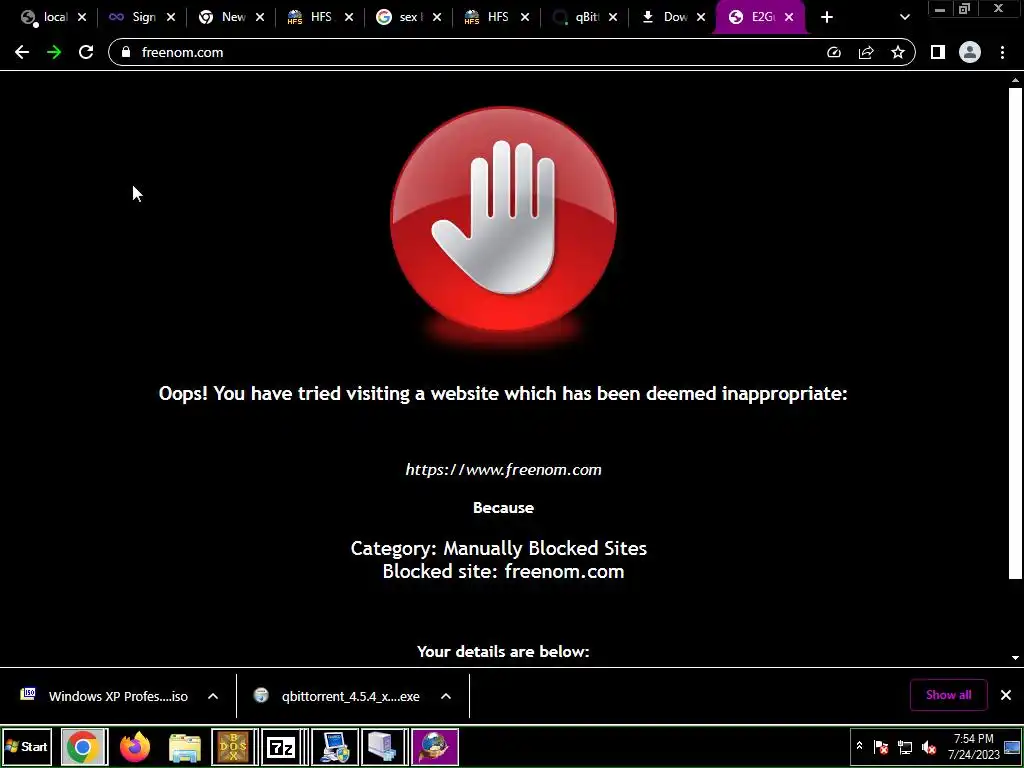1024x768 pixels.
Task: Toggle the browser side panel
Action: click(x=938, y=52)
